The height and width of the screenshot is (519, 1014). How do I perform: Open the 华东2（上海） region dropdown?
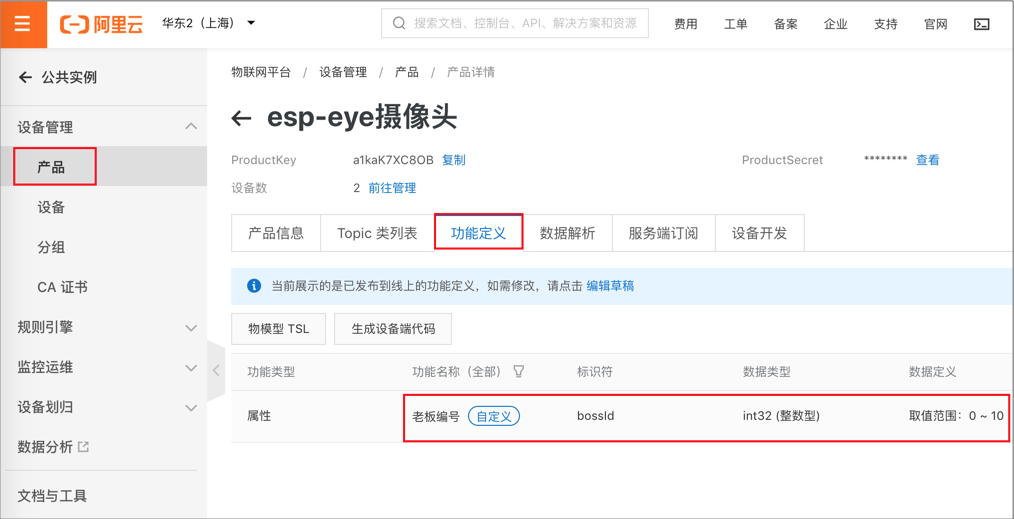click(209, 23)
